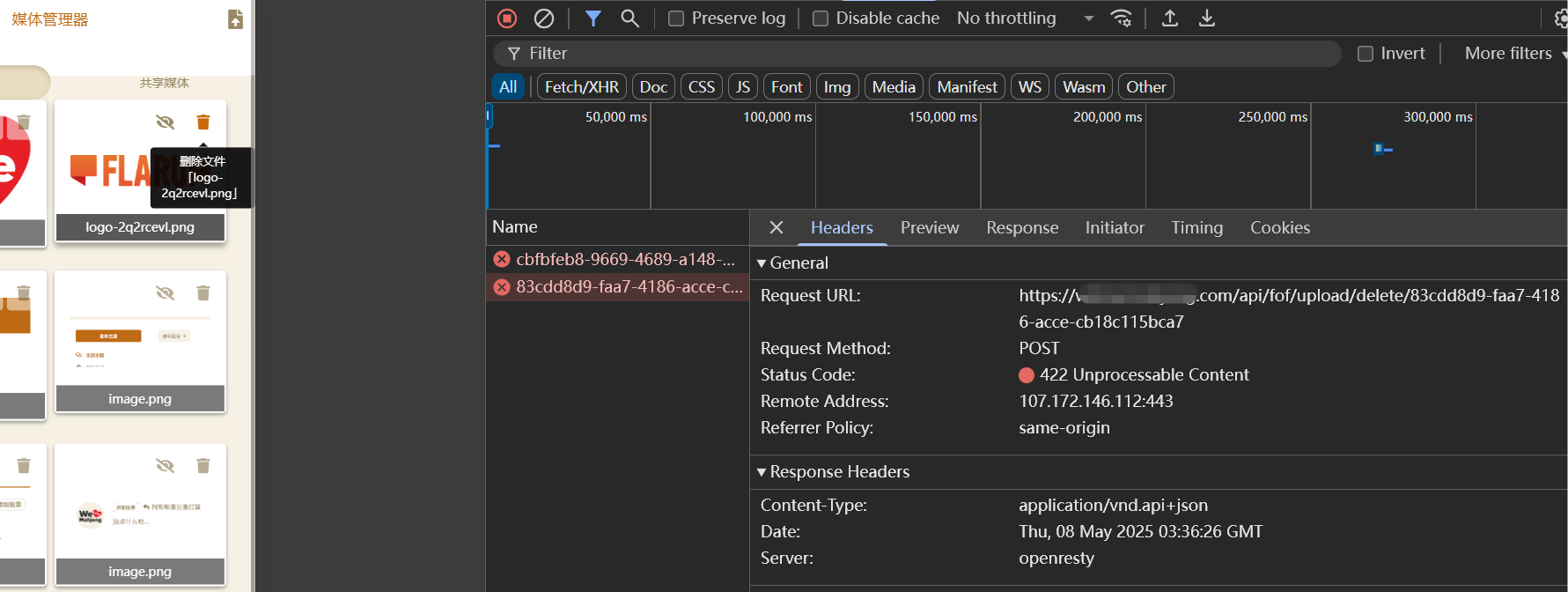Click remote address 107.172.146.112:443
The width and height of the screenshot is (1568, 592).
(x=1096, y=402)
